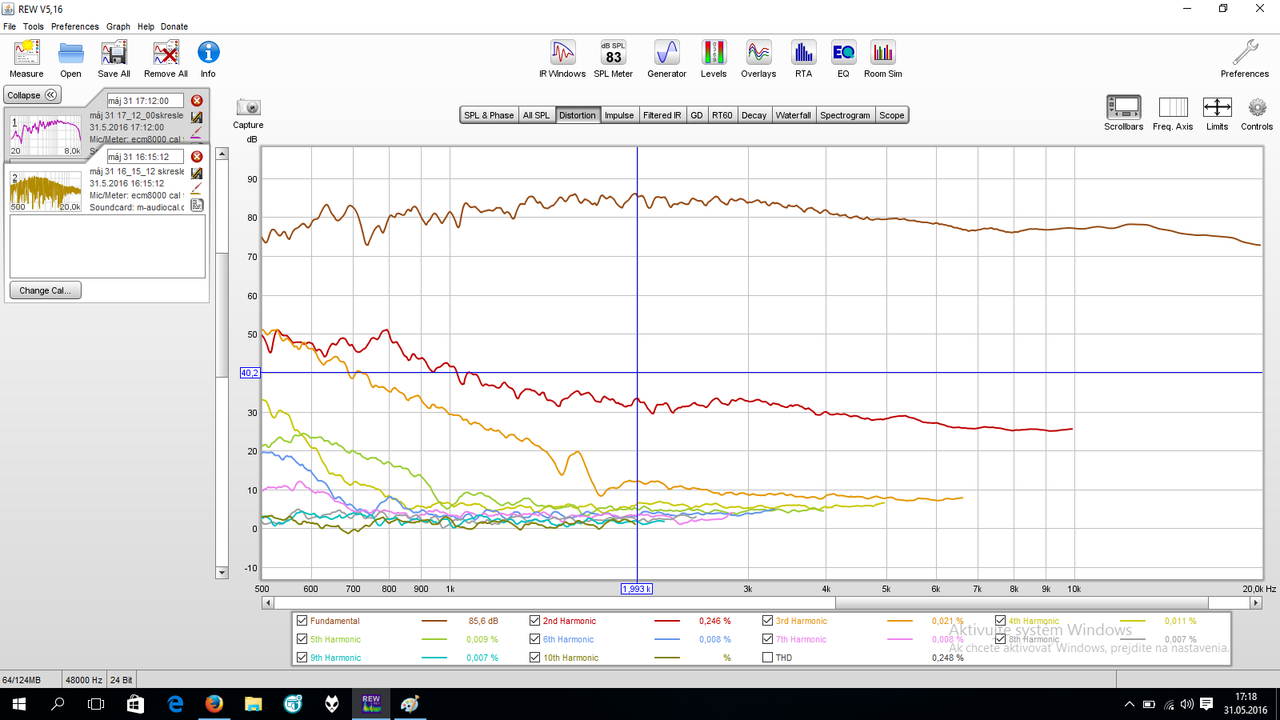This screenshot has width=1280, height=720.
Task: Collapse the measurements panel
Action: tap(32, 95)
